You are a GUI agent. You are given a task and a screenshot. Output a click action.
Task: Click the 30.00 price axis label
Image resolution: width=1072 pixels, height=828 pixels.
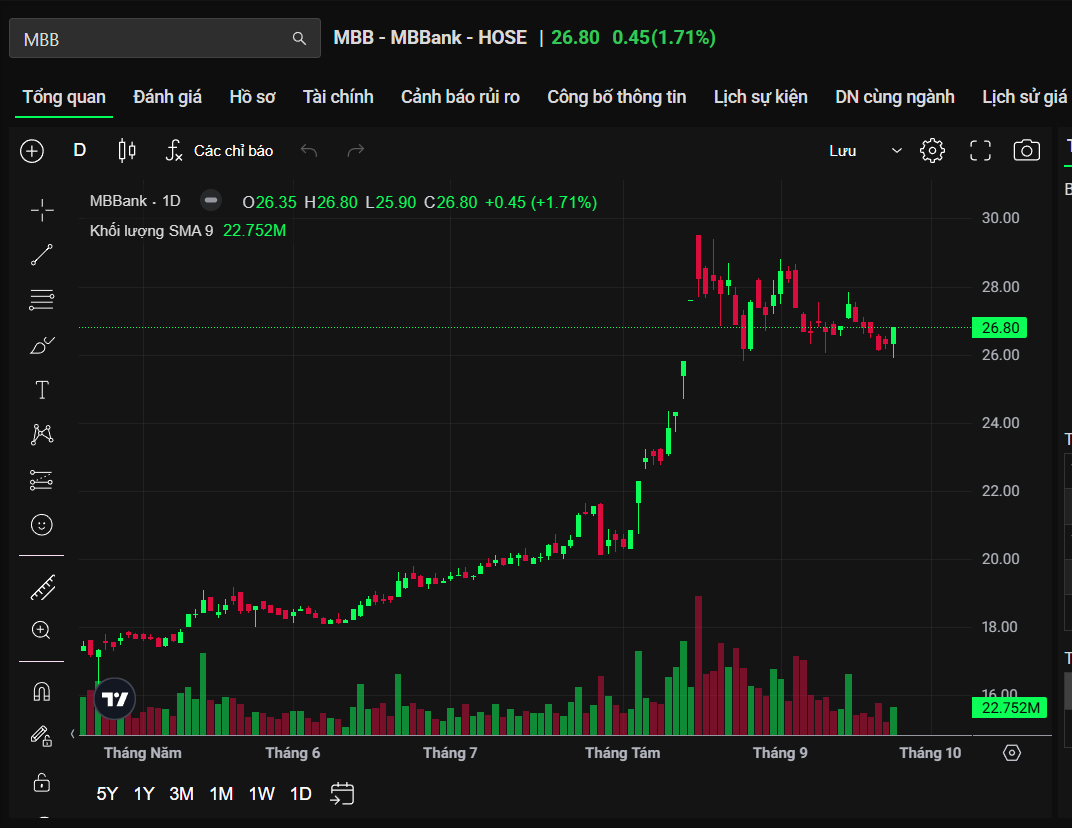[x=1000, y=218]
